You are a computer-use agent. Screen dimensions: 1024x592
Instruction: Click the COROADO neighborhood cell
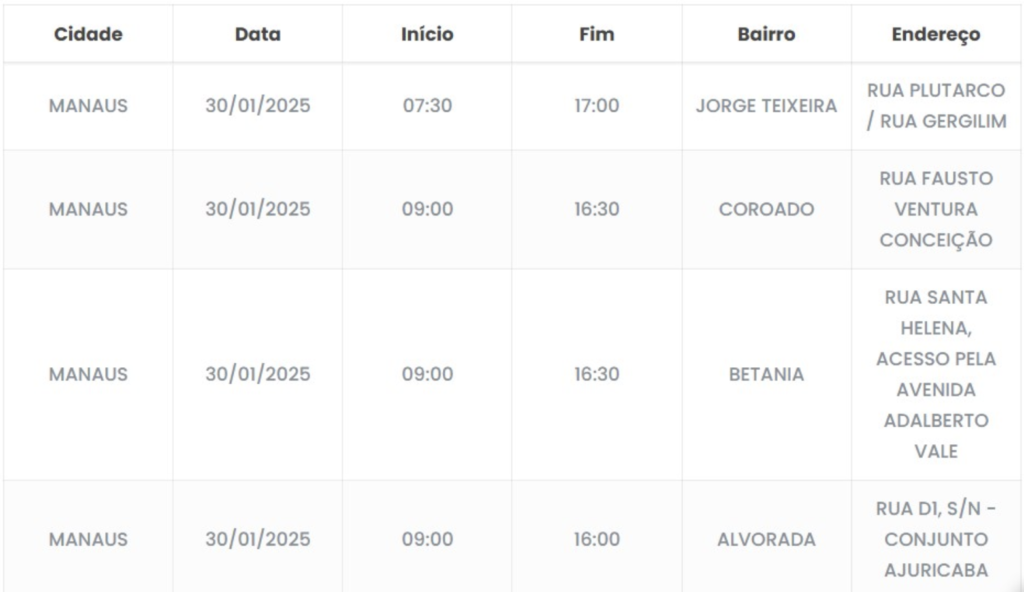(766, 210)
